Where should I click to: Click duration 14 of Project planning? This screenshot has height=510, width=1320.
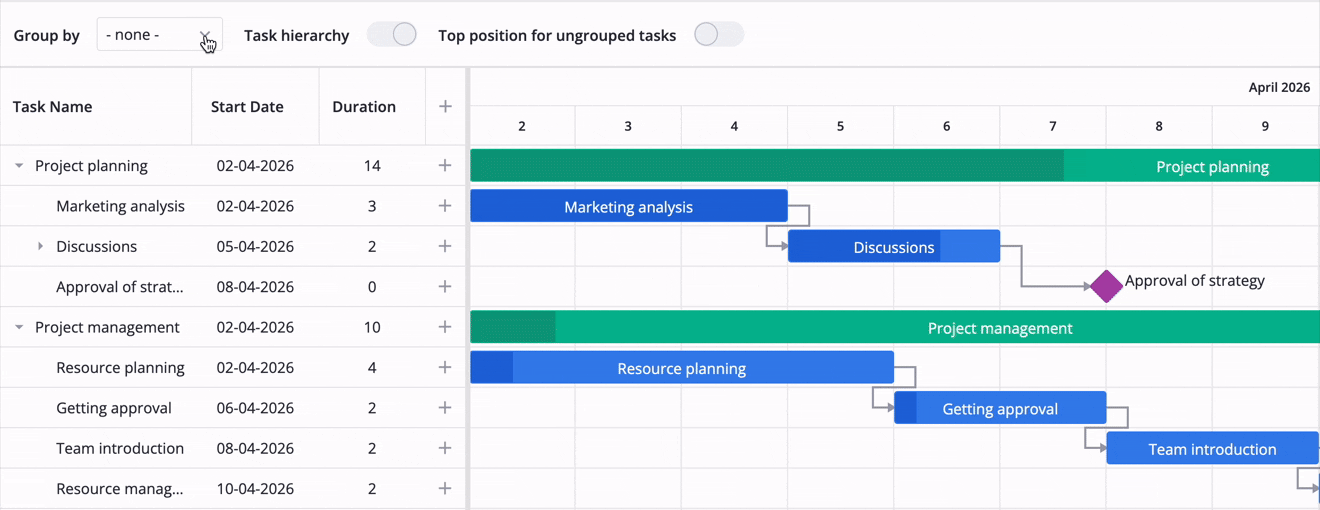[372, 166]
